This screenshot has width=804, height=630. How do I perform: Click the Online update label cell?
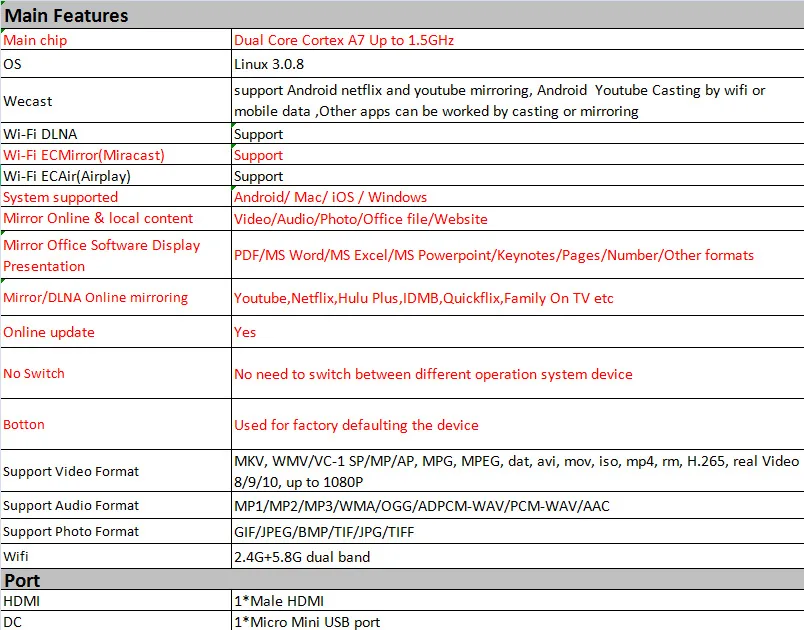coord(115,332)
